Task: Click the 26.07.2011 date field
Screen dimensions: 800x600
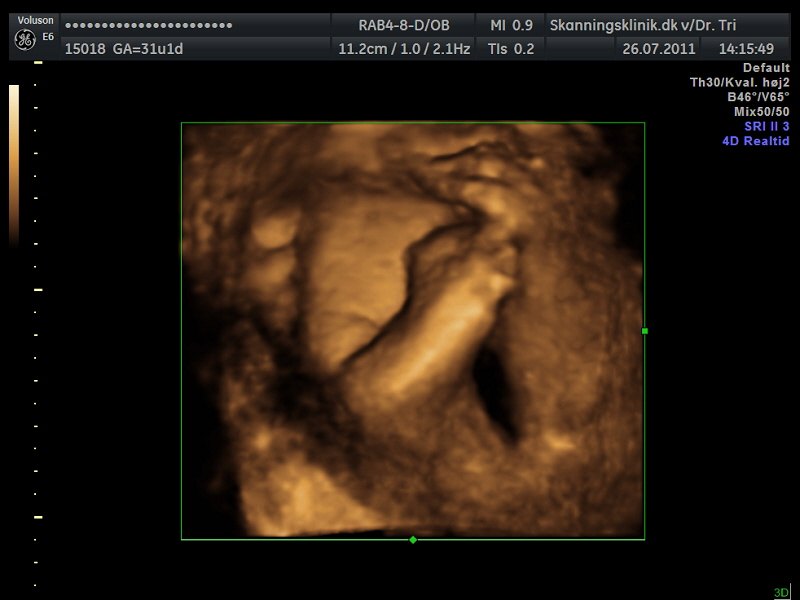Action: 657,48
